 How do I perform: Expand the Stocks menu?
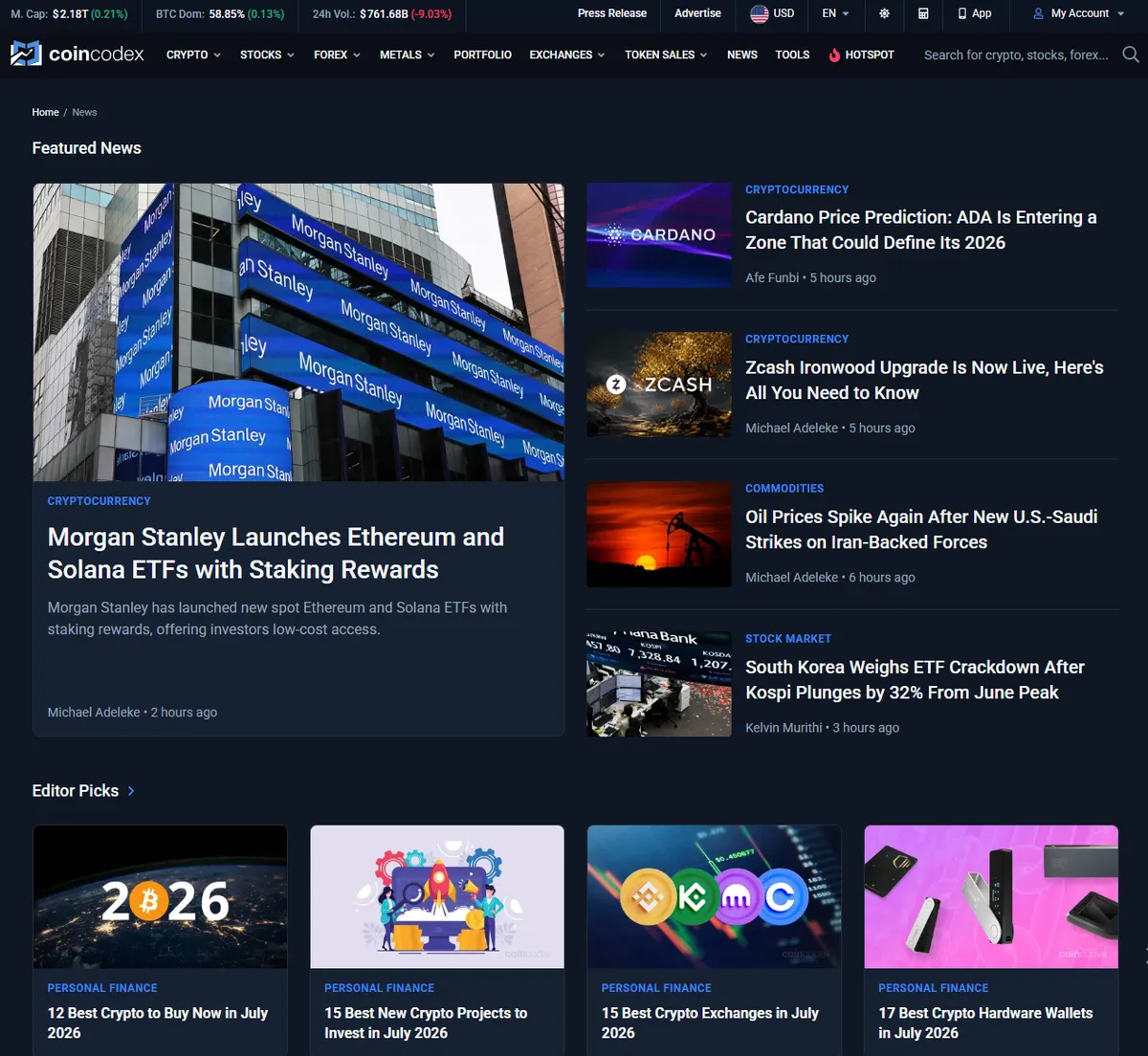[x=267, y=55]
